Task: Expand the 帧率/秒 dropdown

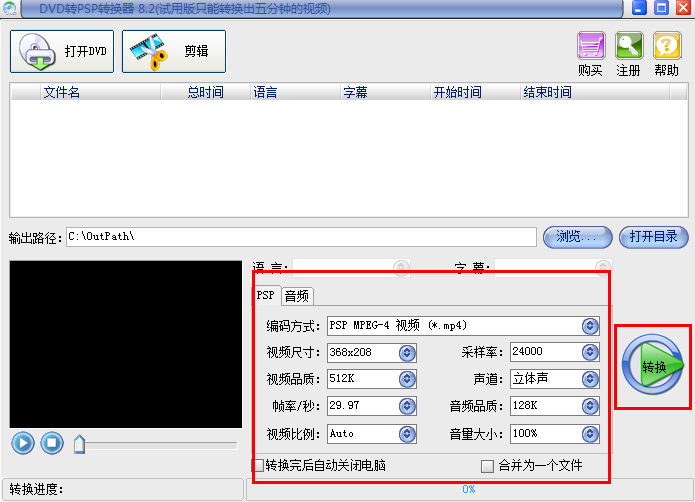Action: click(407, 406)
